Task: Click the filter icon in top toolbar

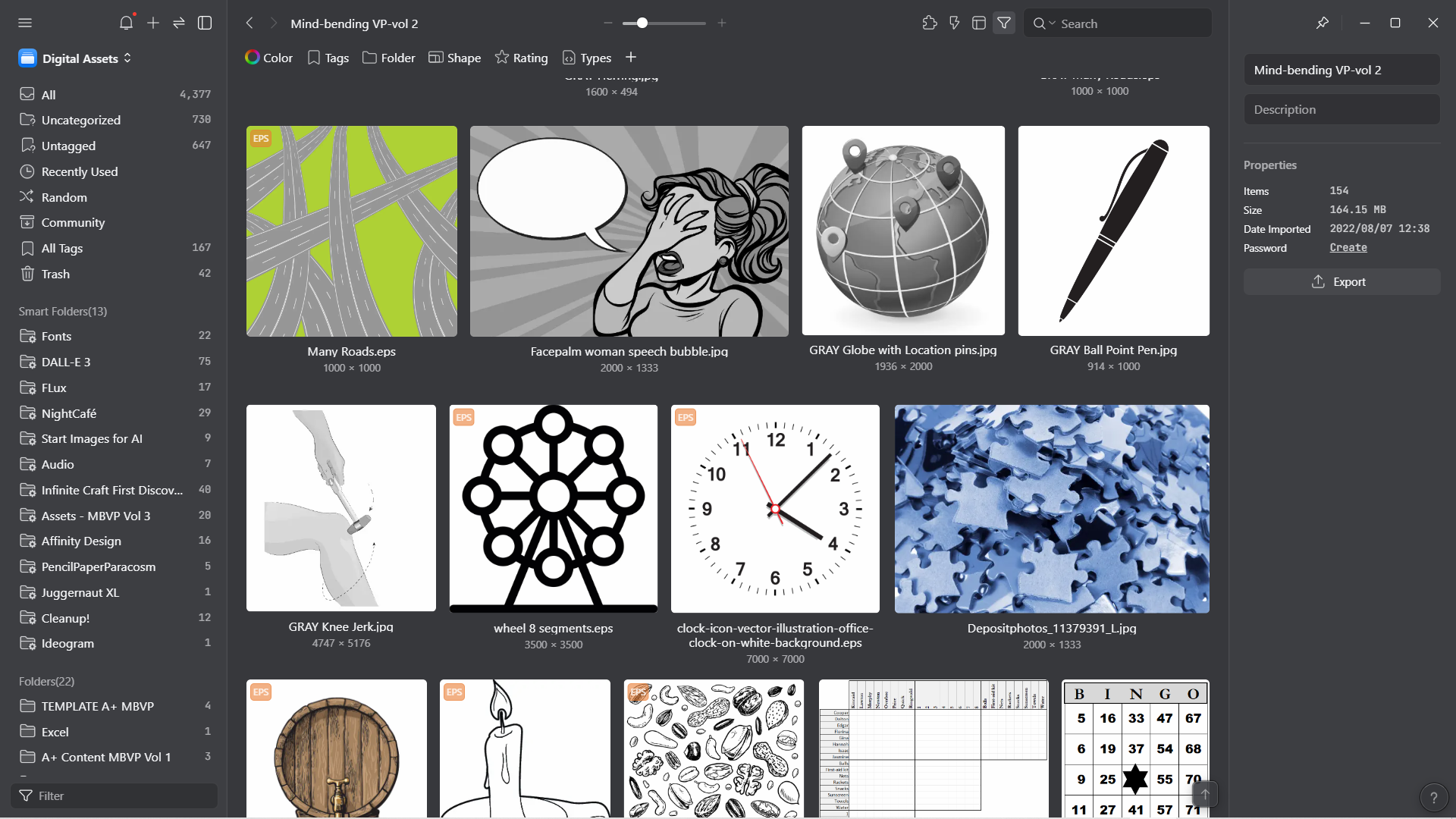Action: coord(1003,22)
